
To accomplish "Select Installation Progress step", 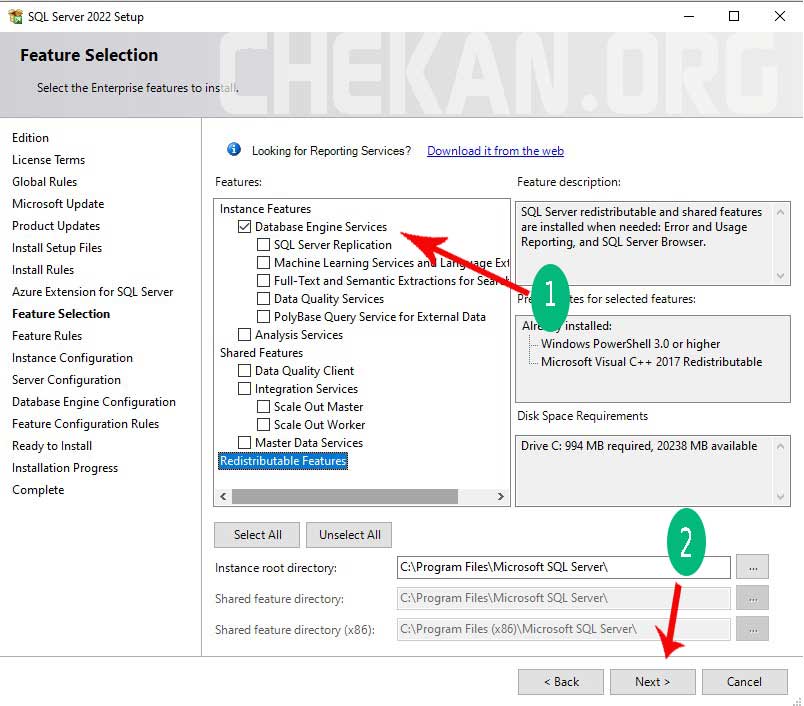I will click(x=65, y=468).
